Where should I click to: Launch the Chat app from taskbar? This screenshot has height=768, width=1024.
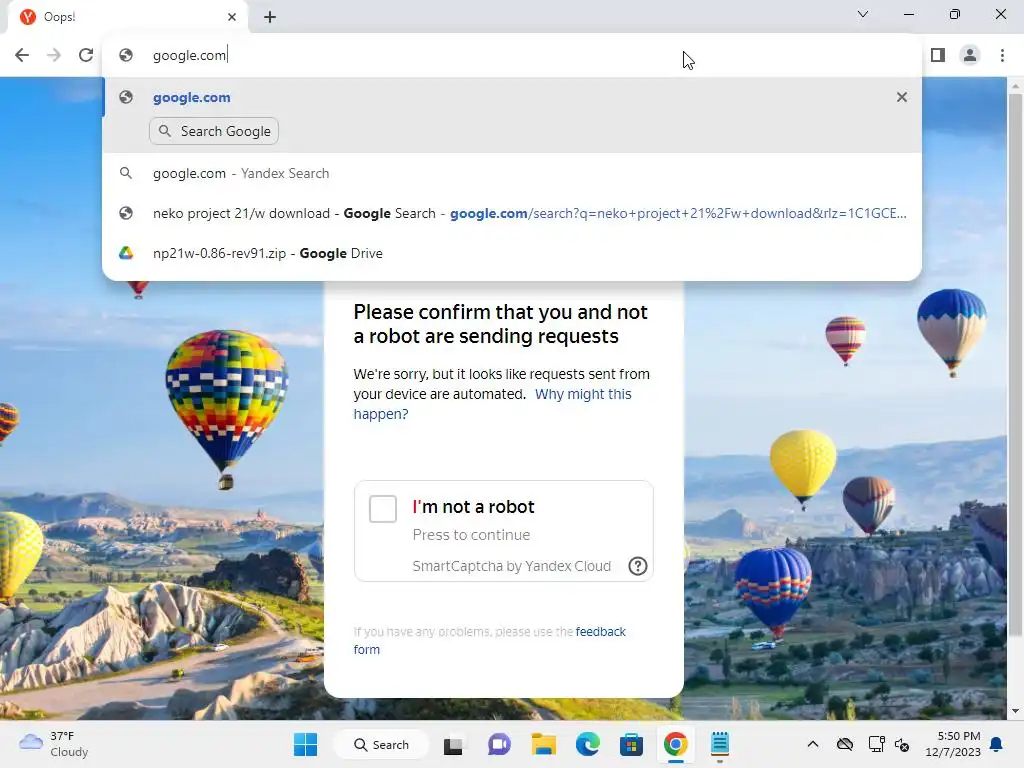(499, 744)
